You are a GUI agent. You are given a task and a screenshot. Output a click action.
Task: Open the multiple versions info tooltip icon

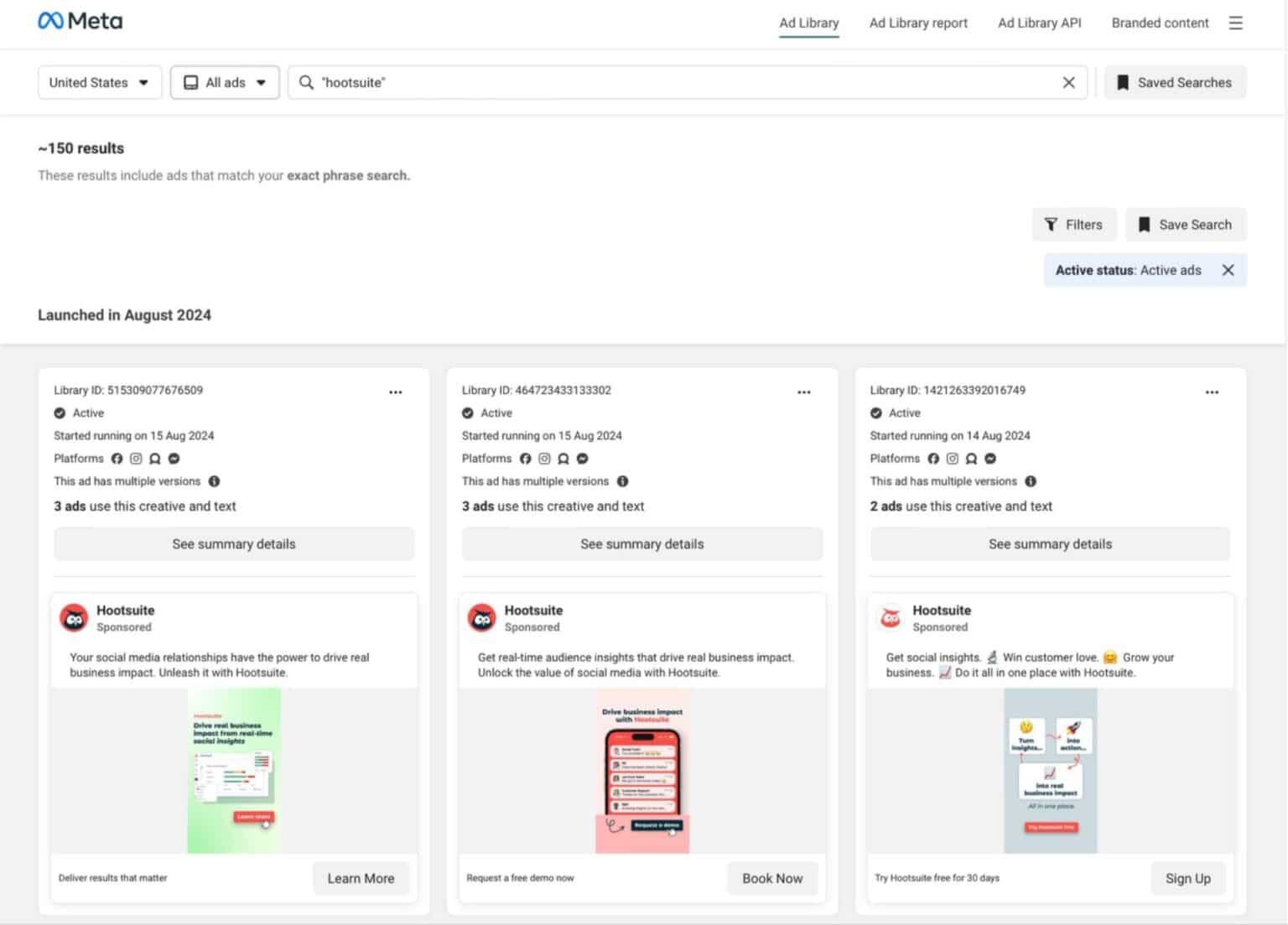[x=214, y=481]
